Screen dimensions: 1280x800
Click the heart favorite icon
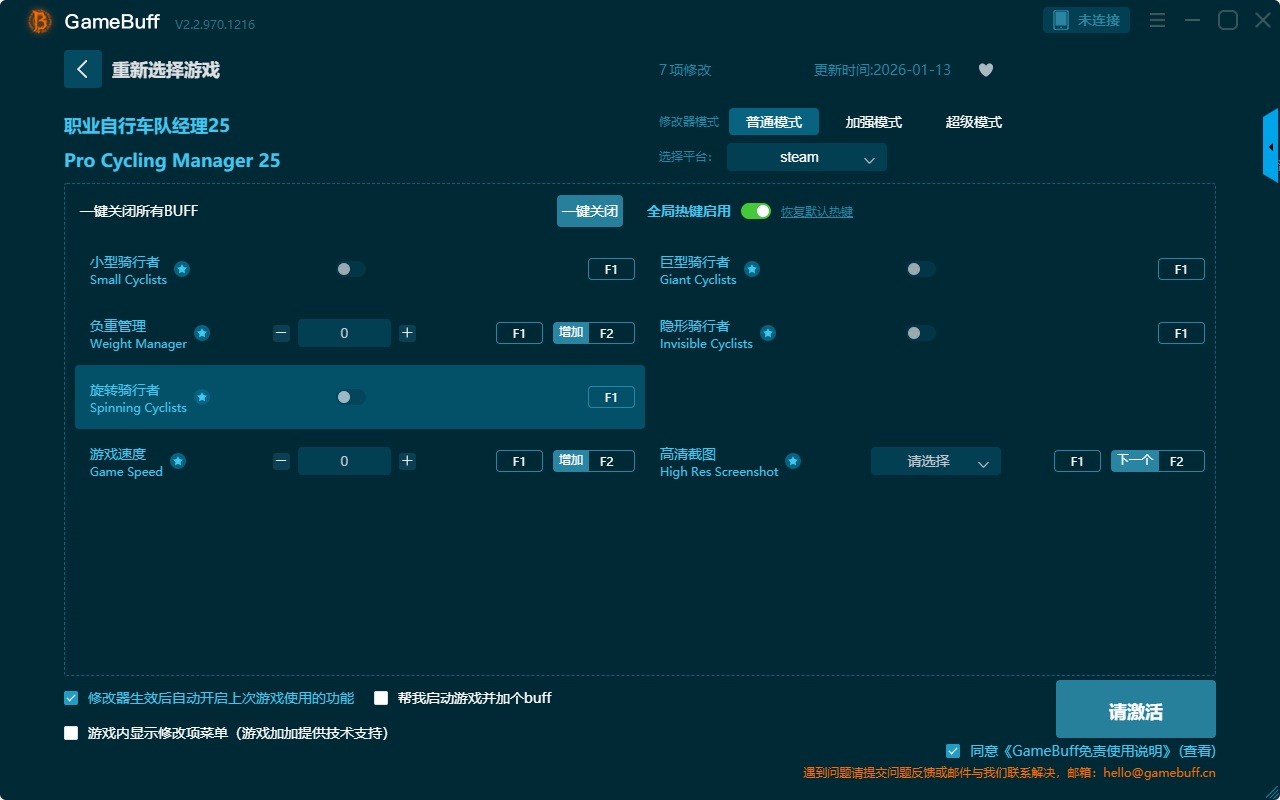pos(985,70)
